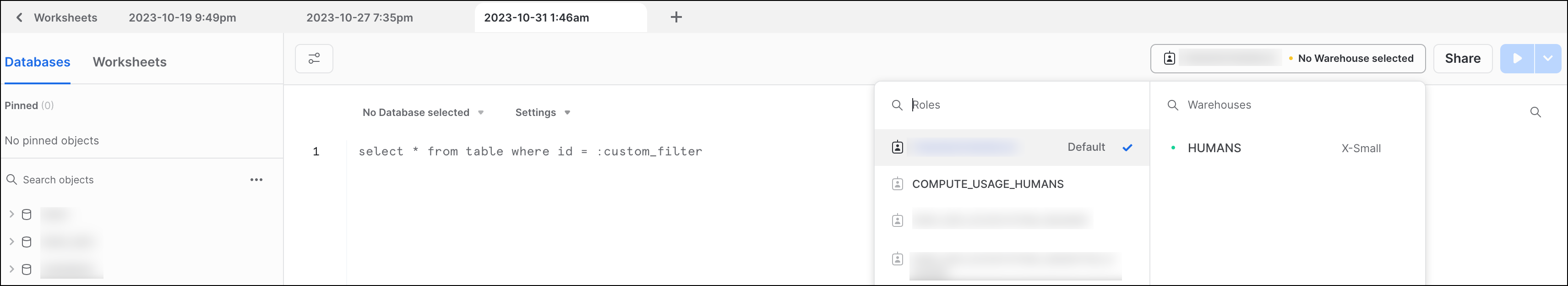
Task: Open the custom filters icon above the editor
Action: click(x=314, y=59)
